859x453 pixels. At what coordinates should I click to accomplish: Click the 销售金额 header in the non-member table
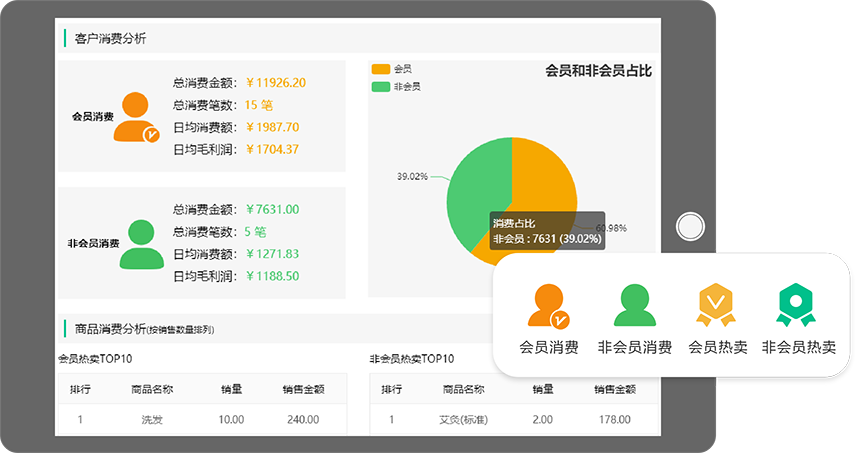pyautogui.click(x=615, y=389)
